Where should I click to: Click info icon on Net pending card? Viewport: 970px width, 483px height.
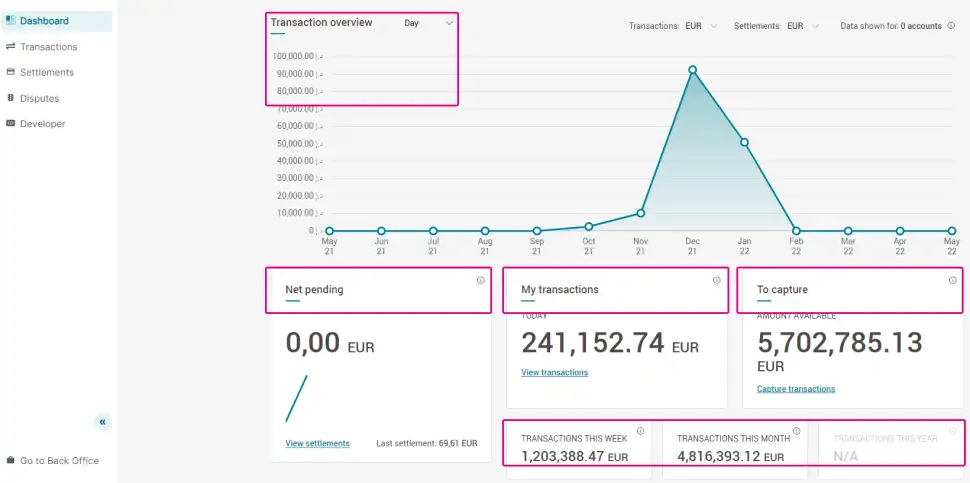click(480, 280)
